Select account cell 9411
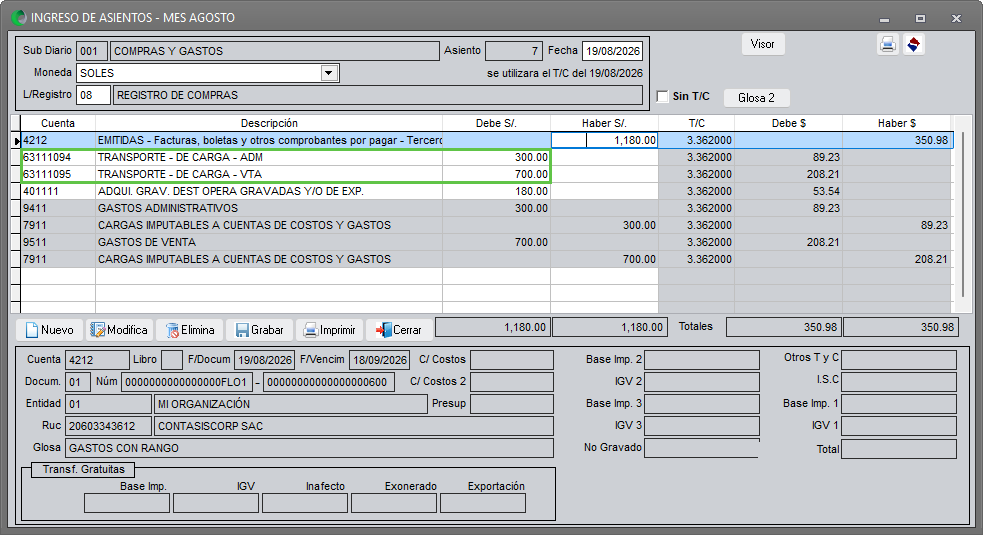The image size is (983, 535). tap(58, 208)
